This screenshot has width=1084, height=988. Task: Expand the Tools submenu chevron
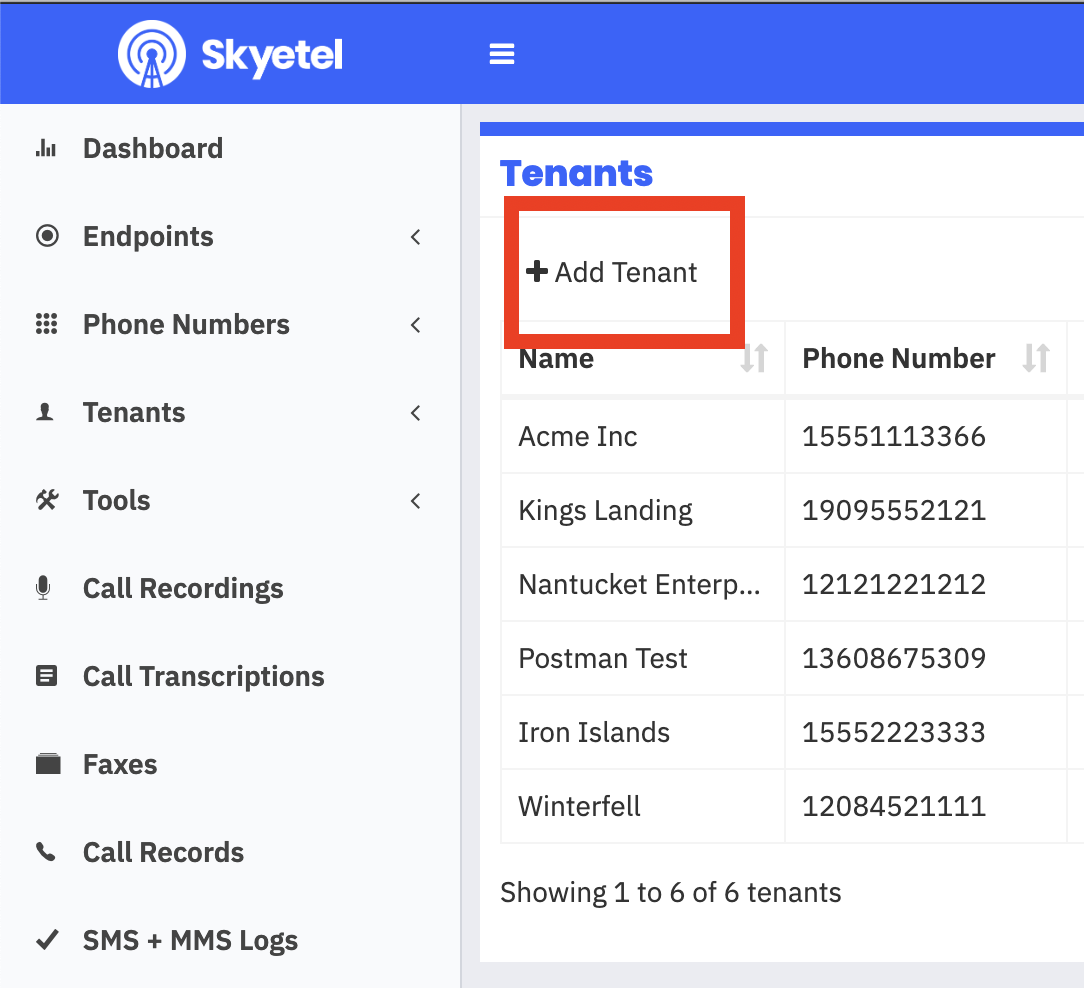pyautogui.click(x=415, y=501)
